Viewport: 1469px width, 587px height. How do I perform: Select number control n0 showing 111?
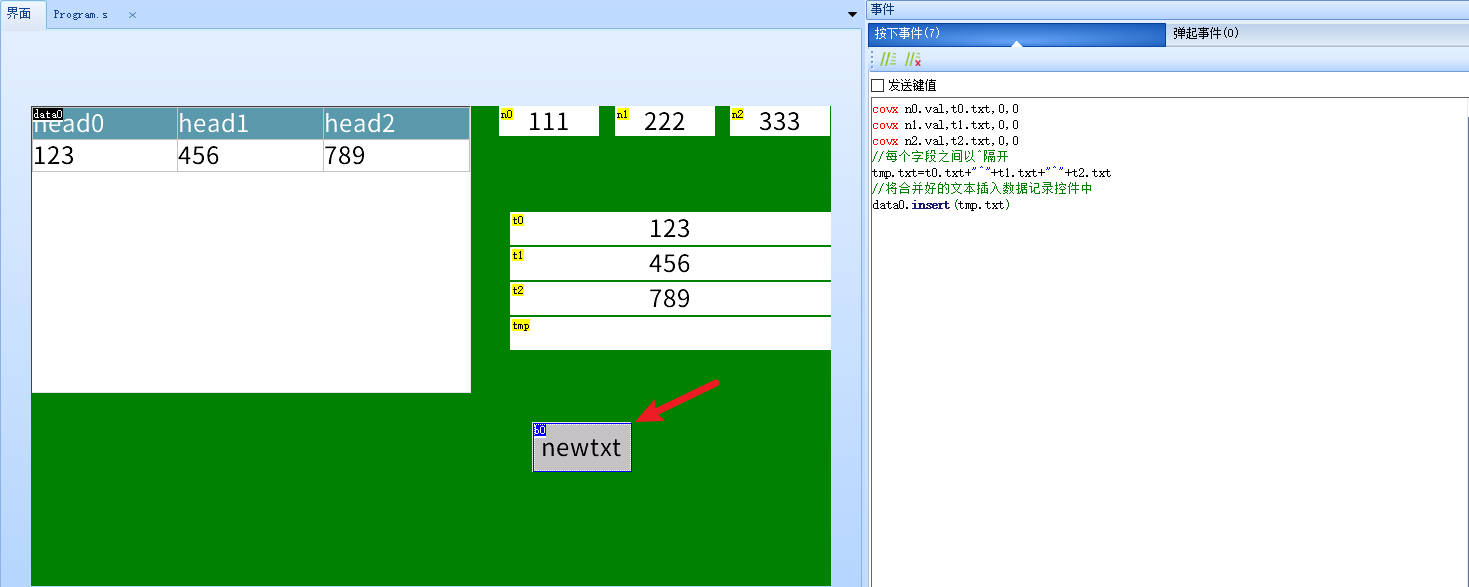coord(548,121)
